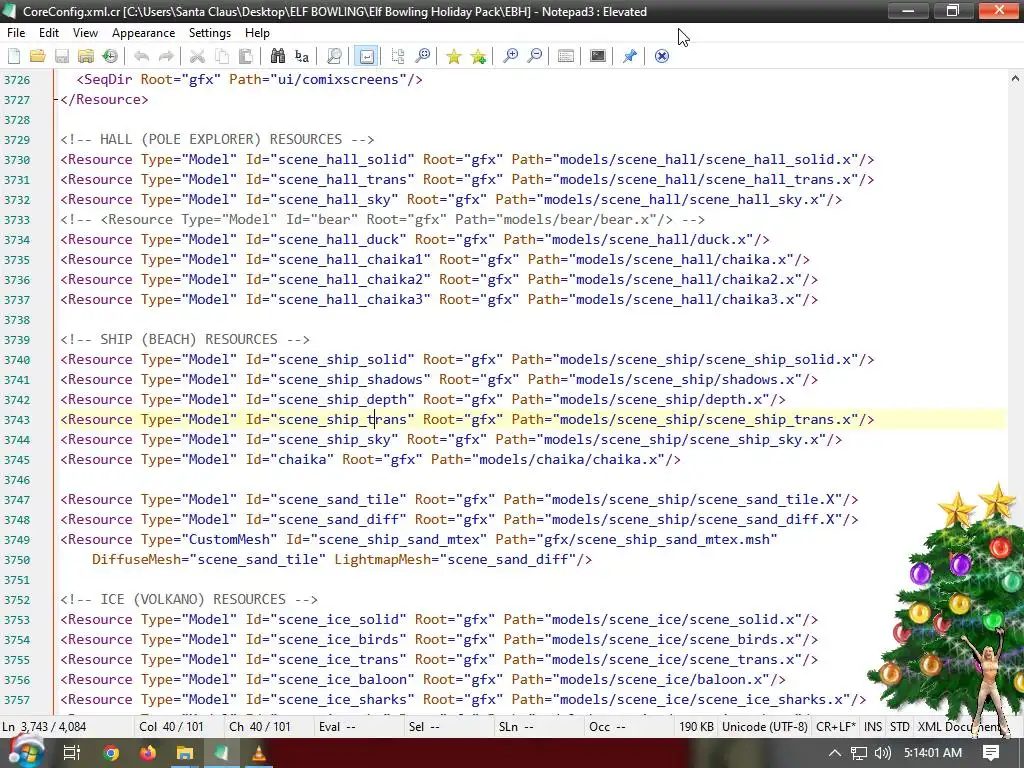1024x768 pixels.
Task: Toggle always on top pin icon
Action: 630,56
